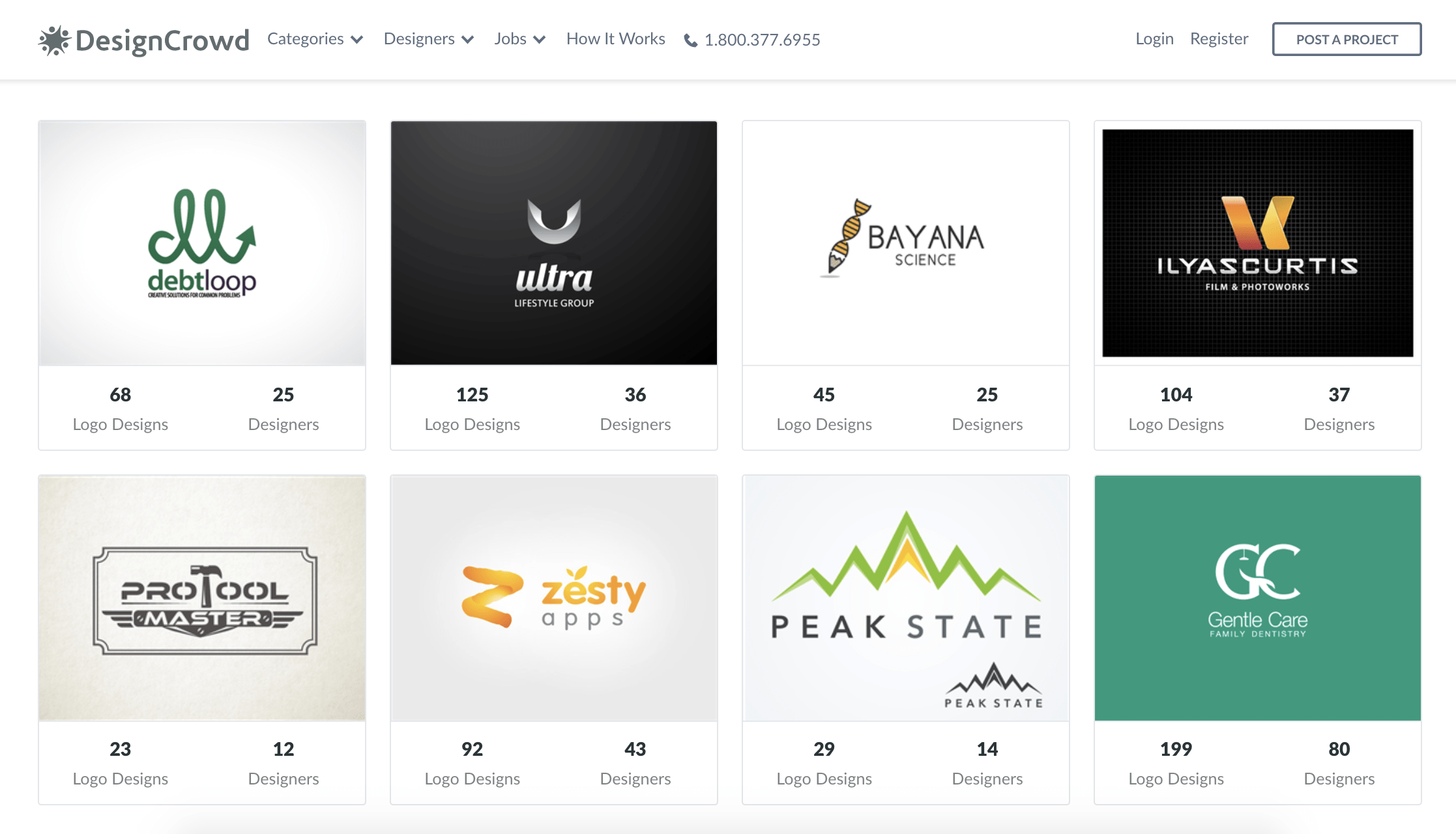Open the Jobs menu
1456x834 pixels.
(519, 39)
